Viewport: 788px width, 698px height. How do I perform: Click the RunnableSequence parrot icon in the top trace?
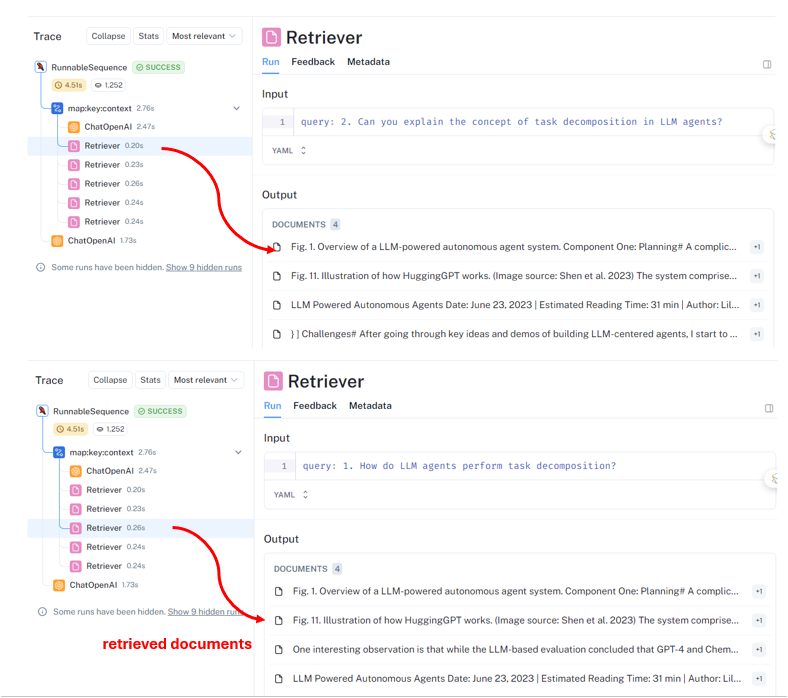coord(41,67)
